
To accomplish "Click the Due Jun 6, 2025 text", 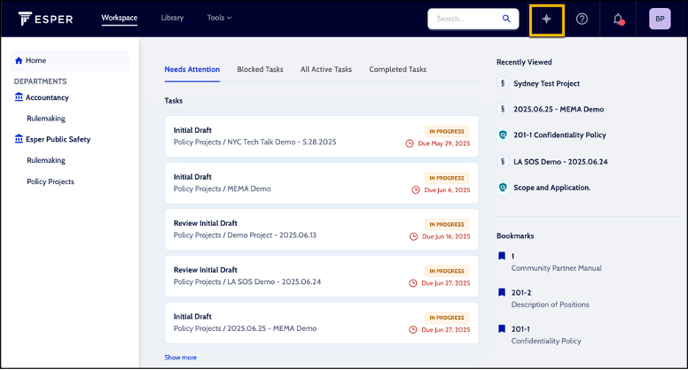I will (447, 190).
